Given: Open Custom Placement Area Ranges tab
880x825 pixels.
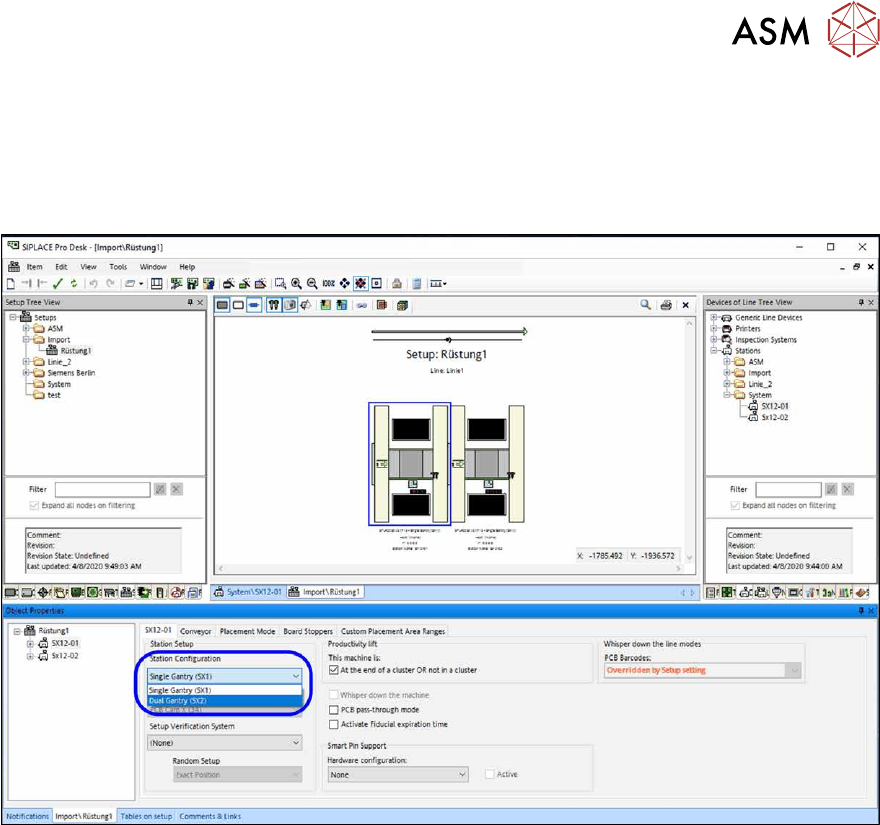Looking at the screenshot, I should tap(393, 631).
